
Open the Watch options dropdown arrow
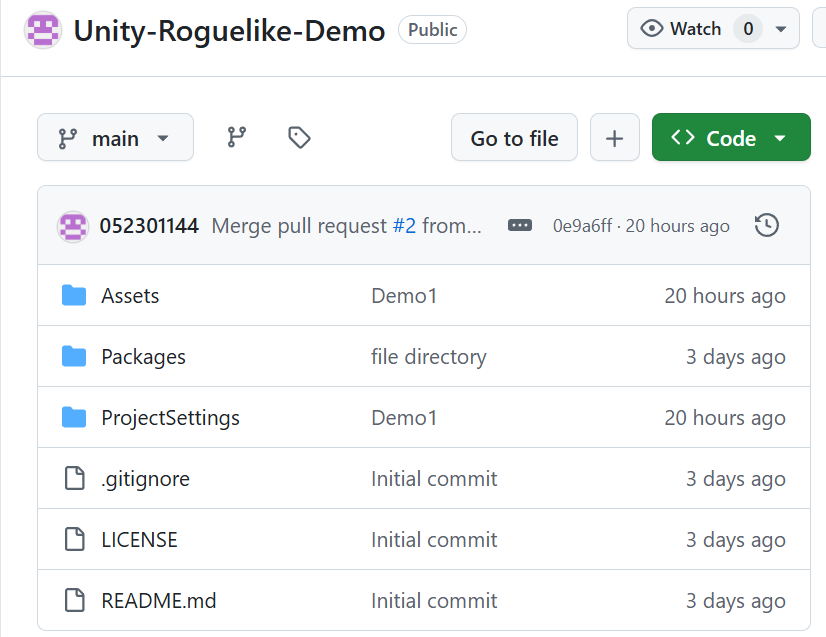[x=781, y=29]
